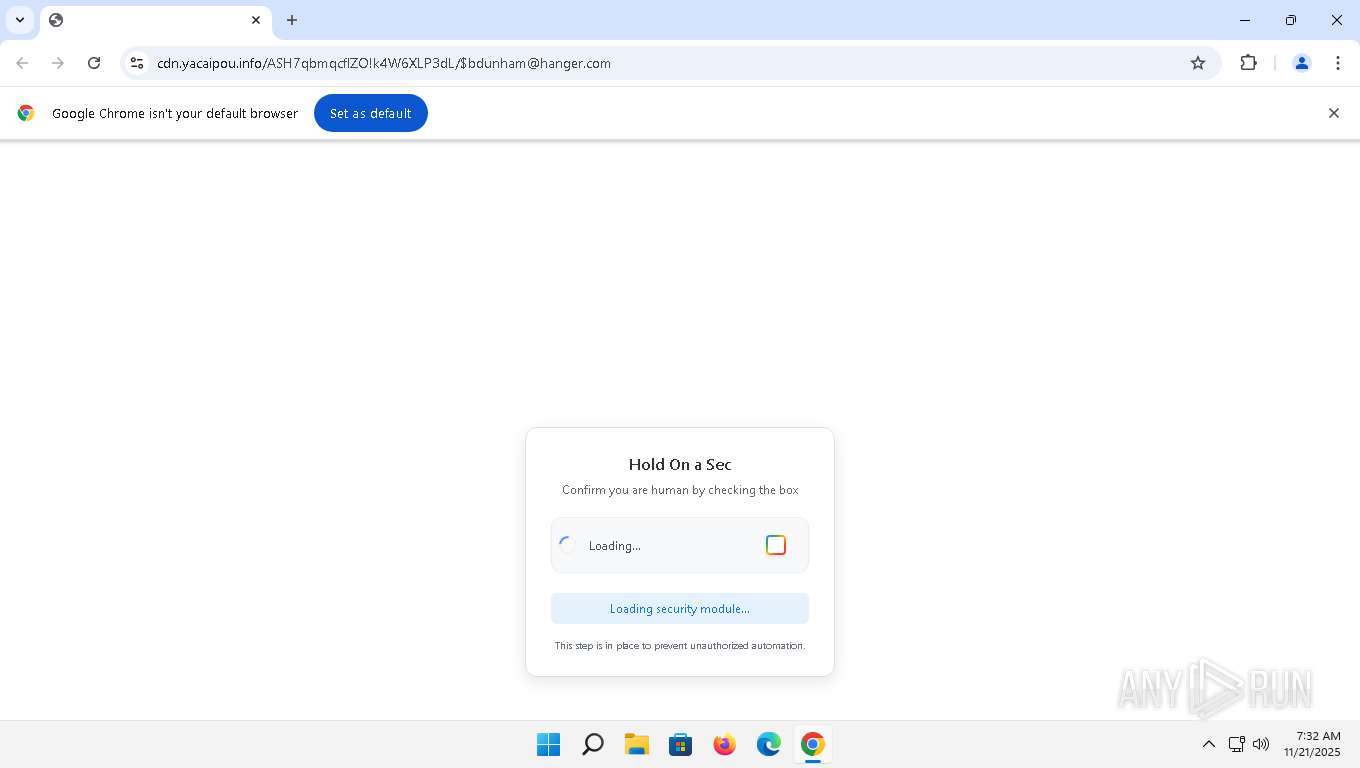Go back to previous page
The width and height of the screenshot is (1360, 768).
[x=22, y=63]
